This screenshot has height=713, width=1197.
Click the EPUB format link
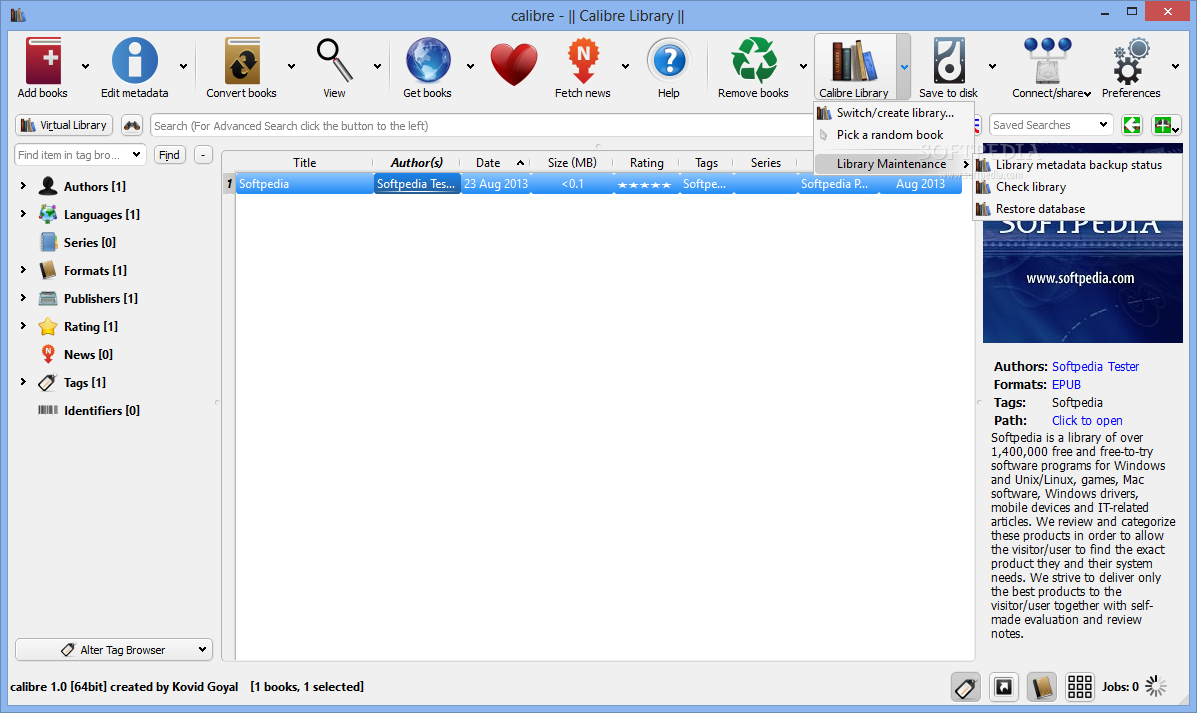pos(1066,385)
